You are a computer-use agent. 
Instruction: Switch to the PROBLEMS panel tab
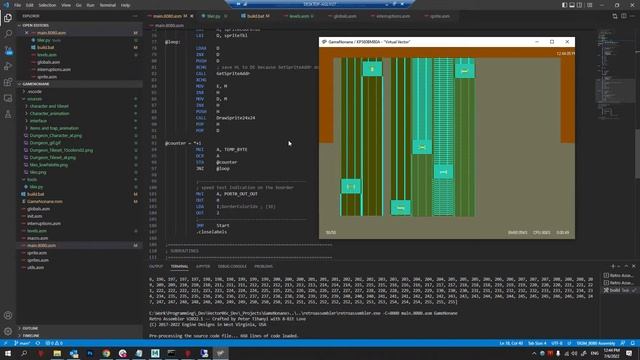(263, 266)
